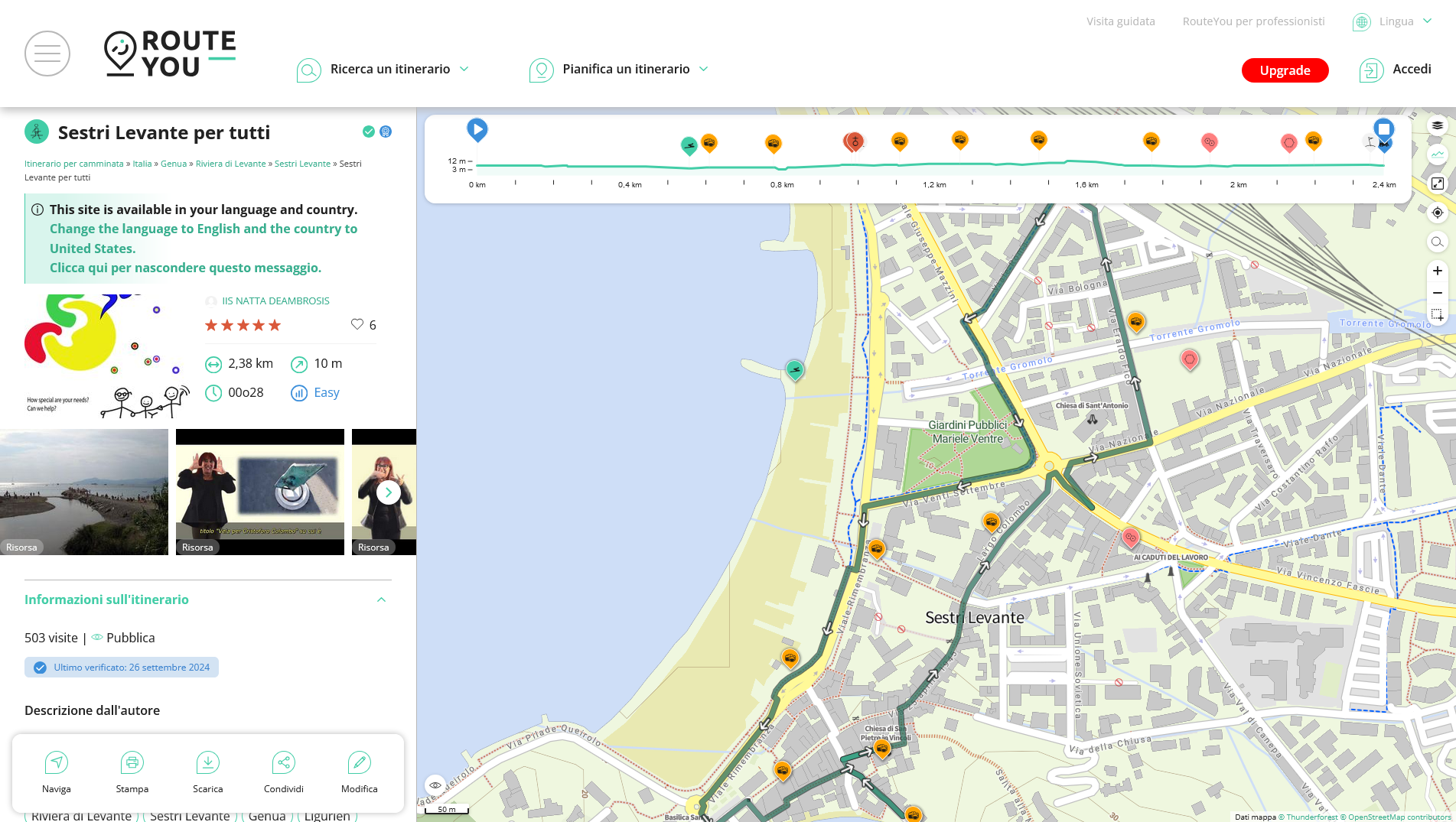Open Visita guidata in top menu
1456x822 pixels.
(x=1120, y=21)
